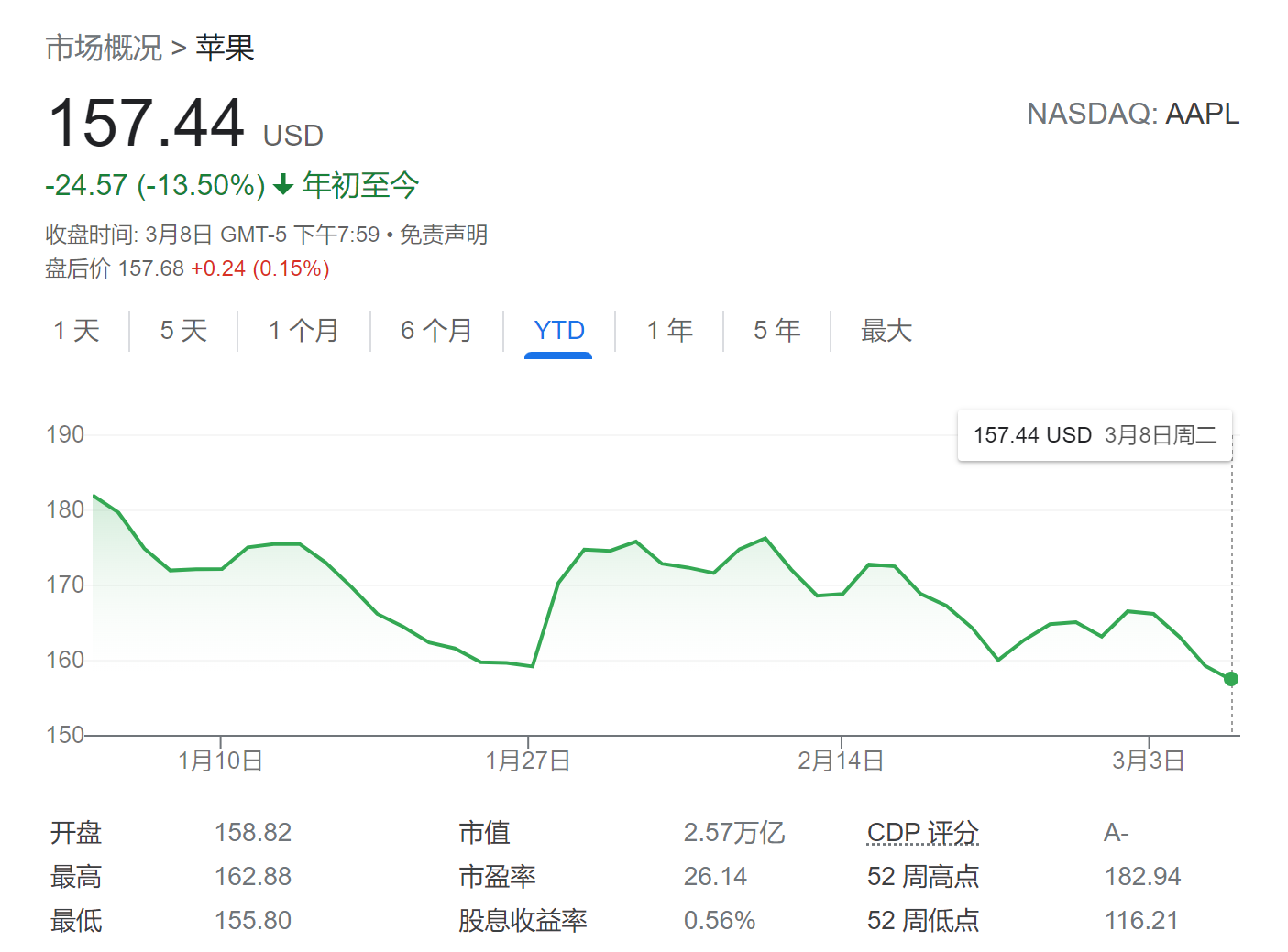Select the 6 个月 time range tab
This screenshot has height=952, width=1288.
coord(436,330)
